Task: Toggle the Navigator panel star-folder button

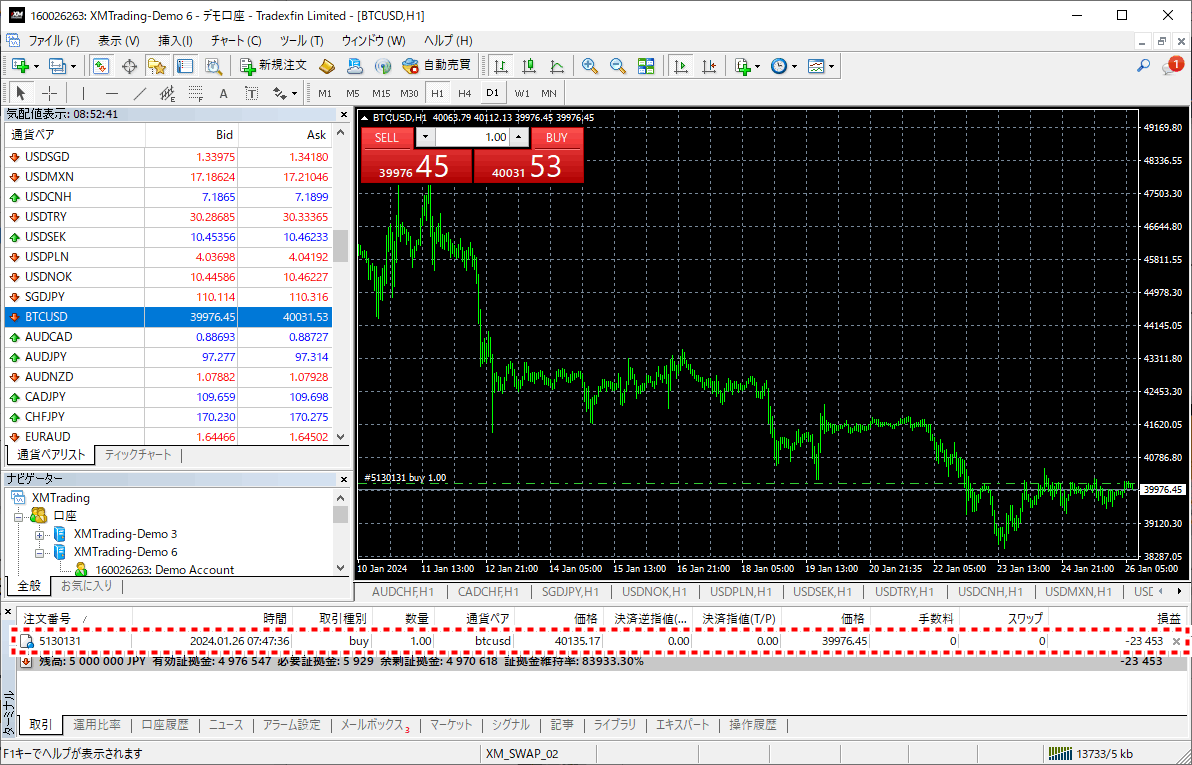Action: tap(157, 66)
